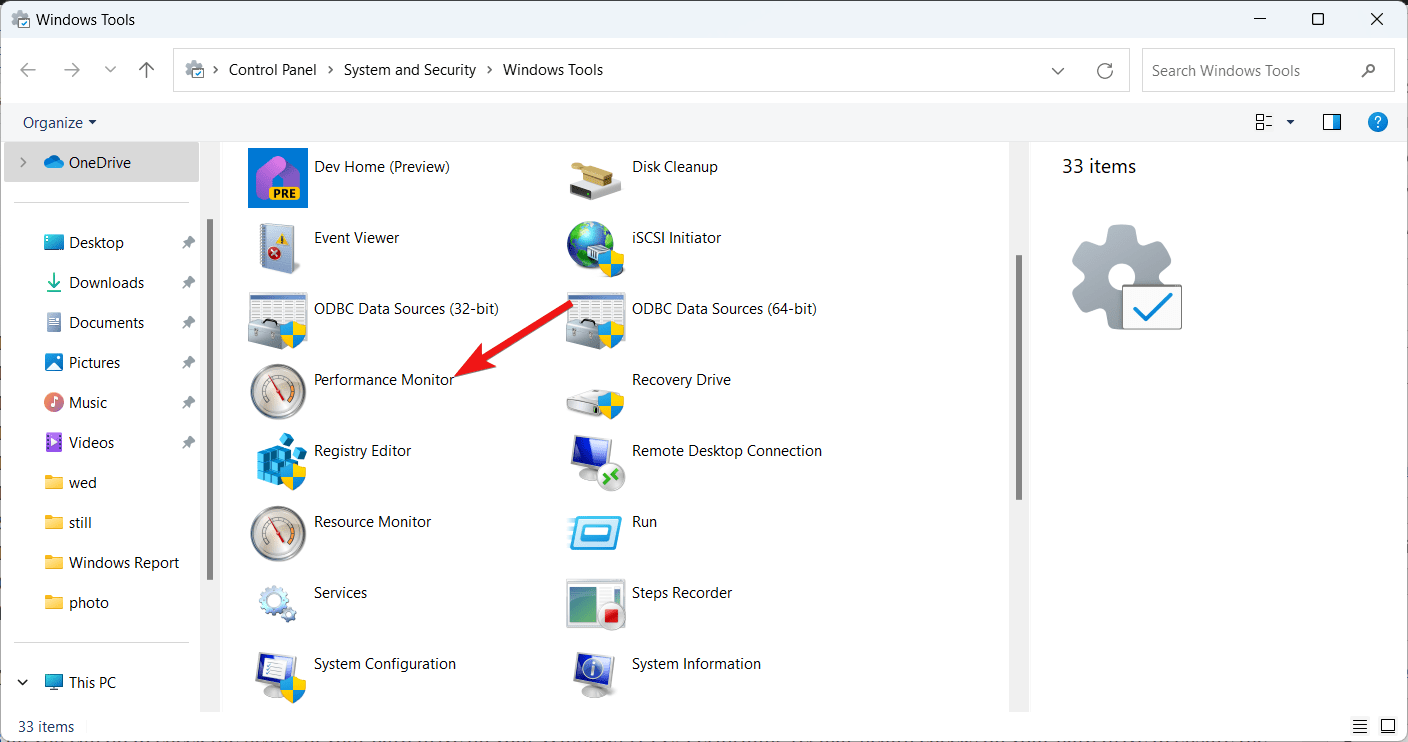
Task: Switch to large icons view in status bar
Action: coord(1389,726)
